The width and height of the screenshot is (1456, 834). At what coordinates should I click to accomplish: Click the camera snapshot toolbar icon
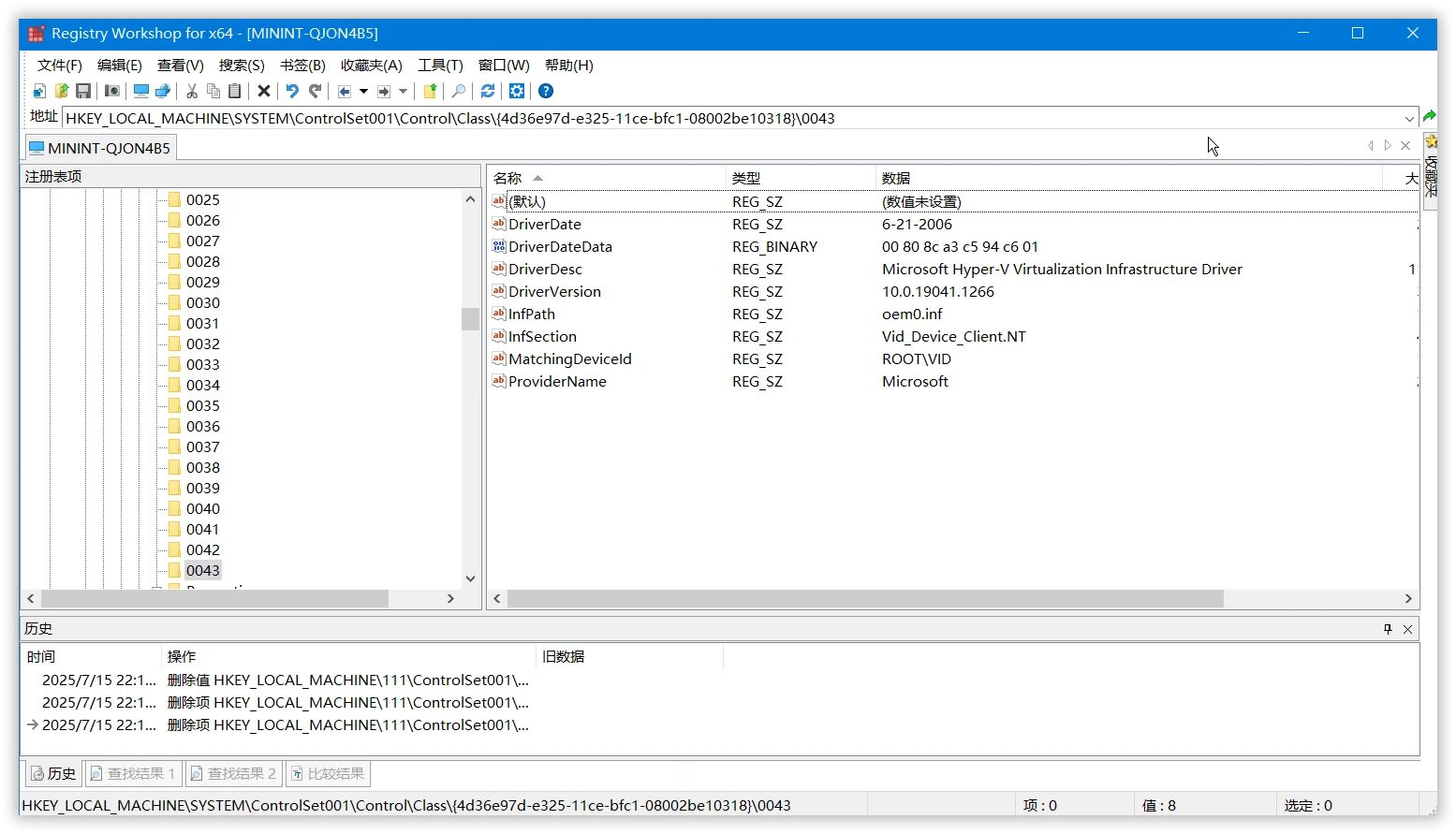coord(112,91)
